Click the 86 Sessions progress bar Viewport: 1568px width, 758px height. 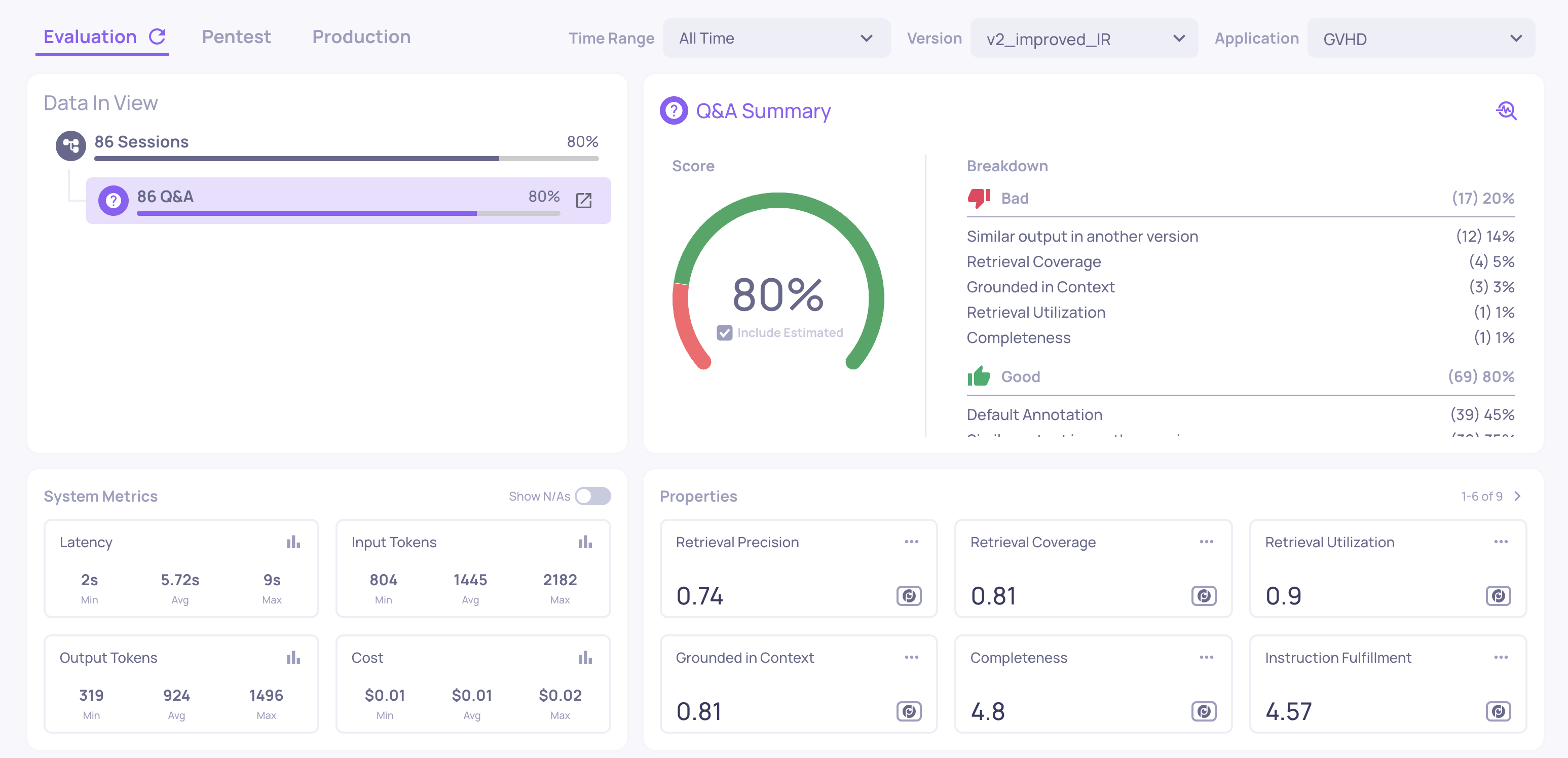pyautogui.click(x=346, y=159)
